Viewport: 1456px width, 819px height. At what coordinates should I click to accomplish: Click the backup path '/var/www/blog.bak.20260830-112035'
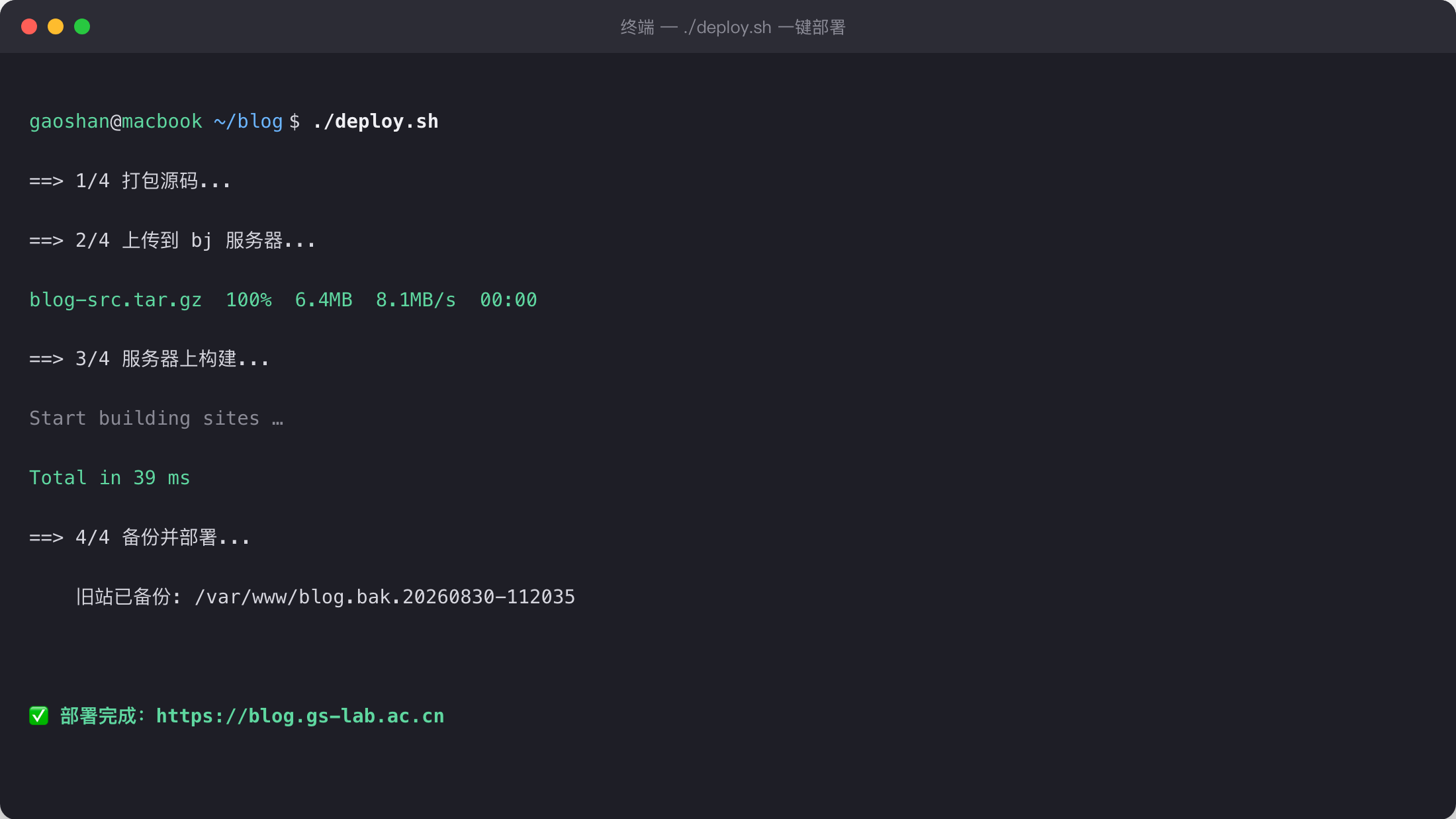coord(385,597)
